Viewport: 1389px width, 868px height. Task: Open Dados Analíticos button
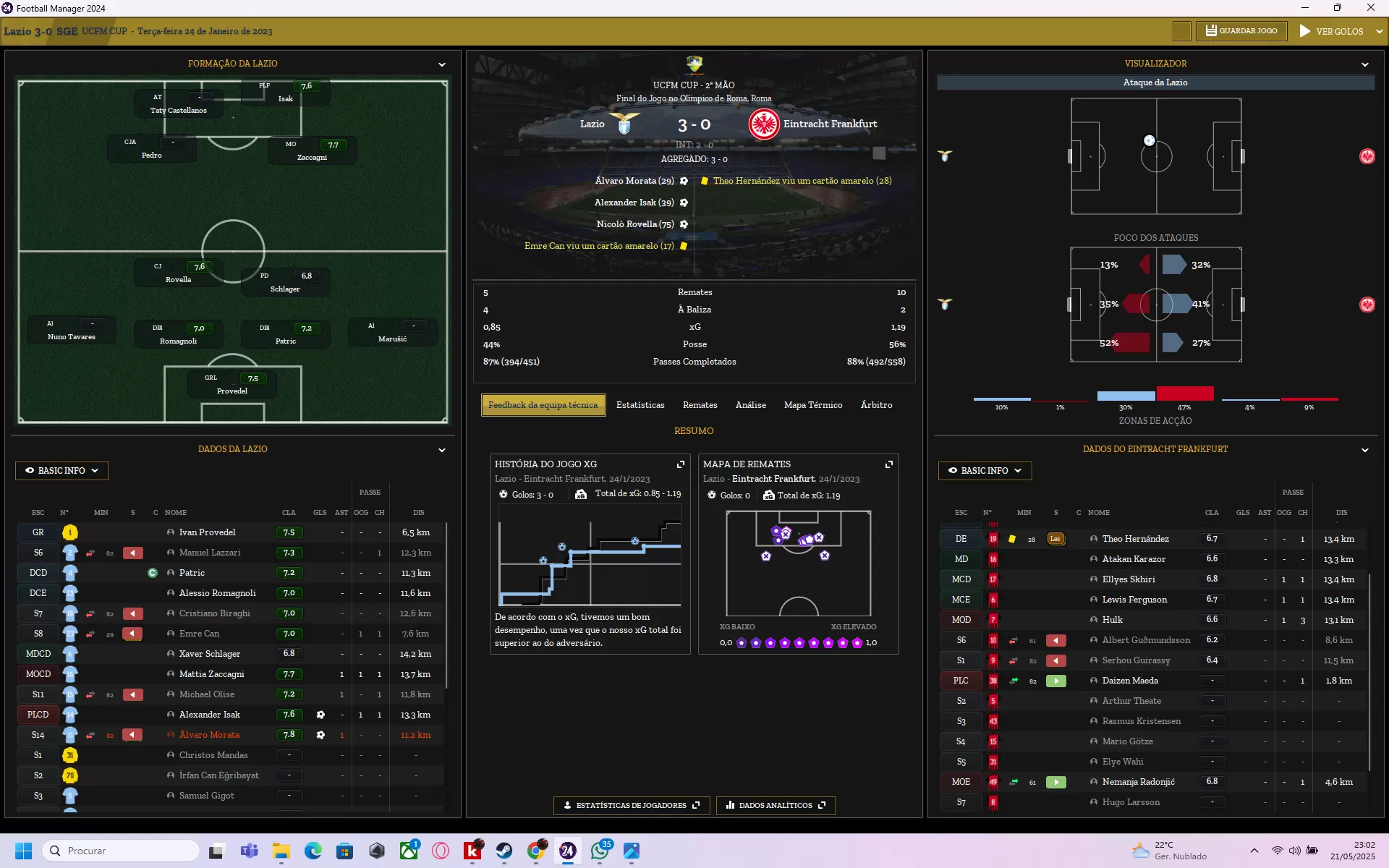click(776, 805)
